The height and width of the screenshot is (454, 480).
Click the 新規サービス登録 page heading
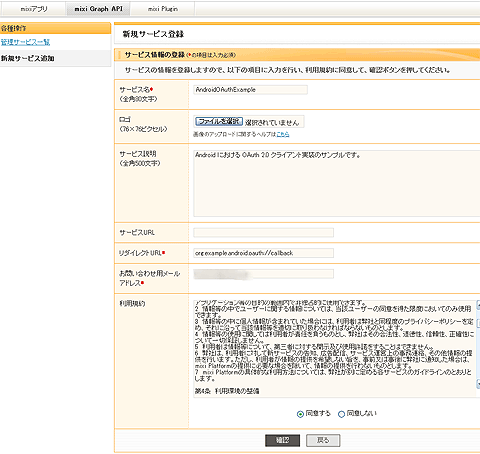tap(153, 34)
